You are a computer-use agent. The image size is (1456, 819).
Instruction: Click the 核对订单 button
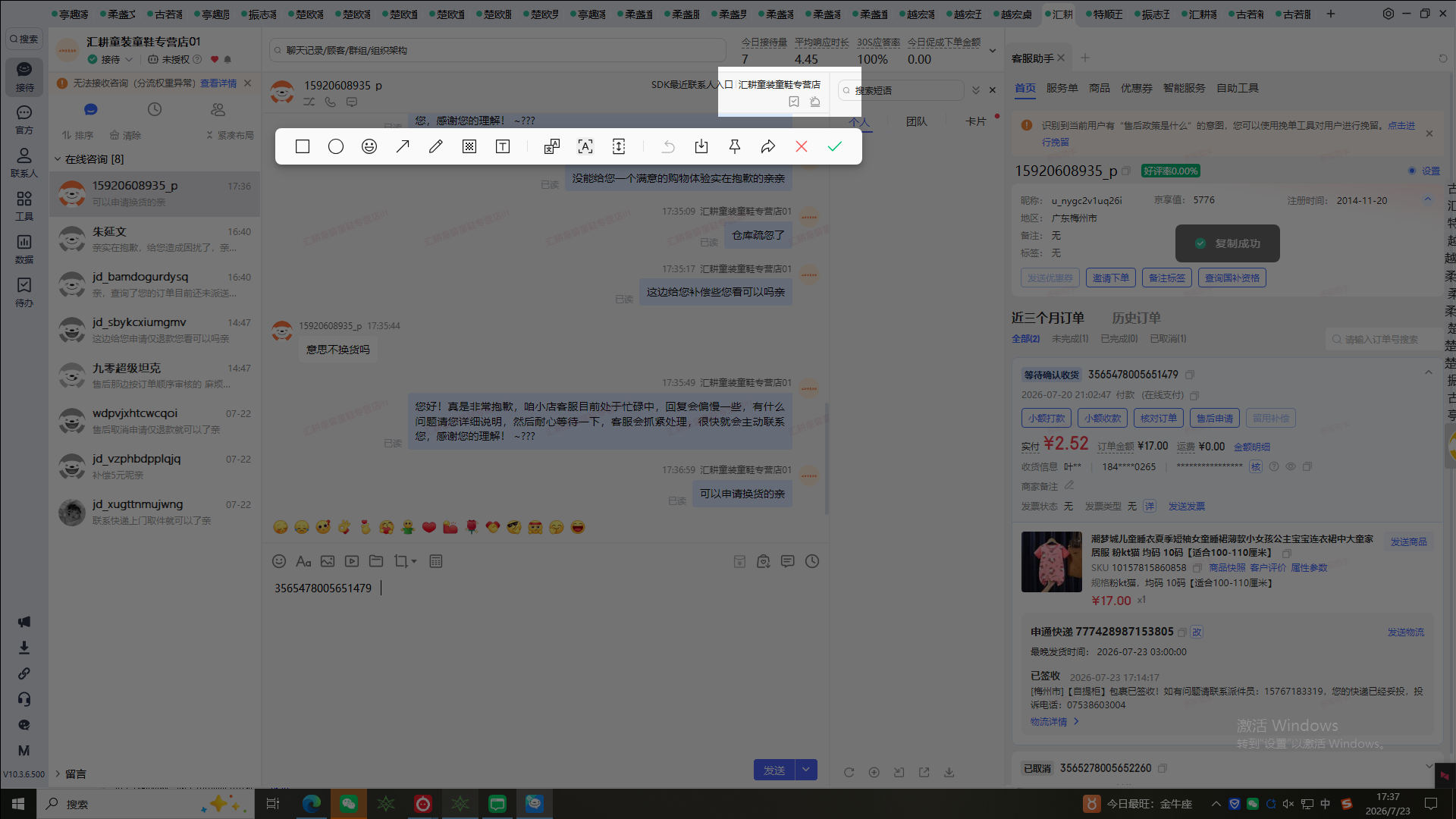pyautogui.click(x=1159, y=418)
